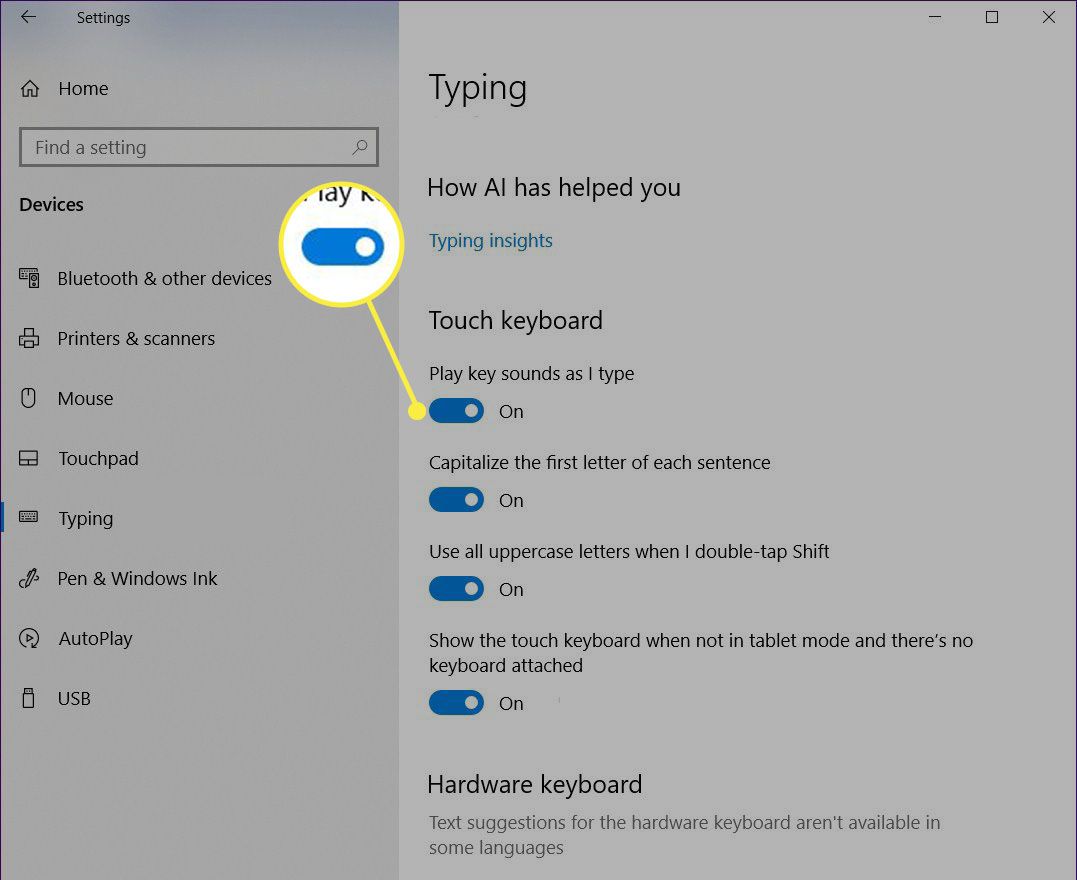Click the Mouse icon in sidebar
This screenshot has width=1077, height=880.
pyautogui.click(x=29, y=398)
